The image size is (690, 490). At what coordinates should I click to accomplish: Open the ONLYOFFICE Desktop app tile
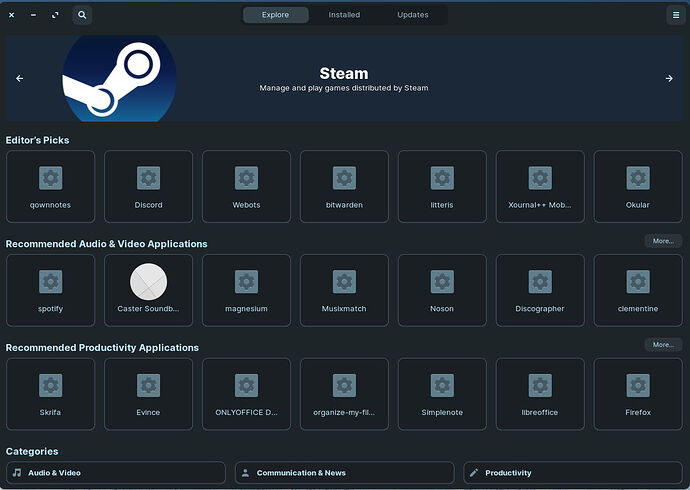246,394
